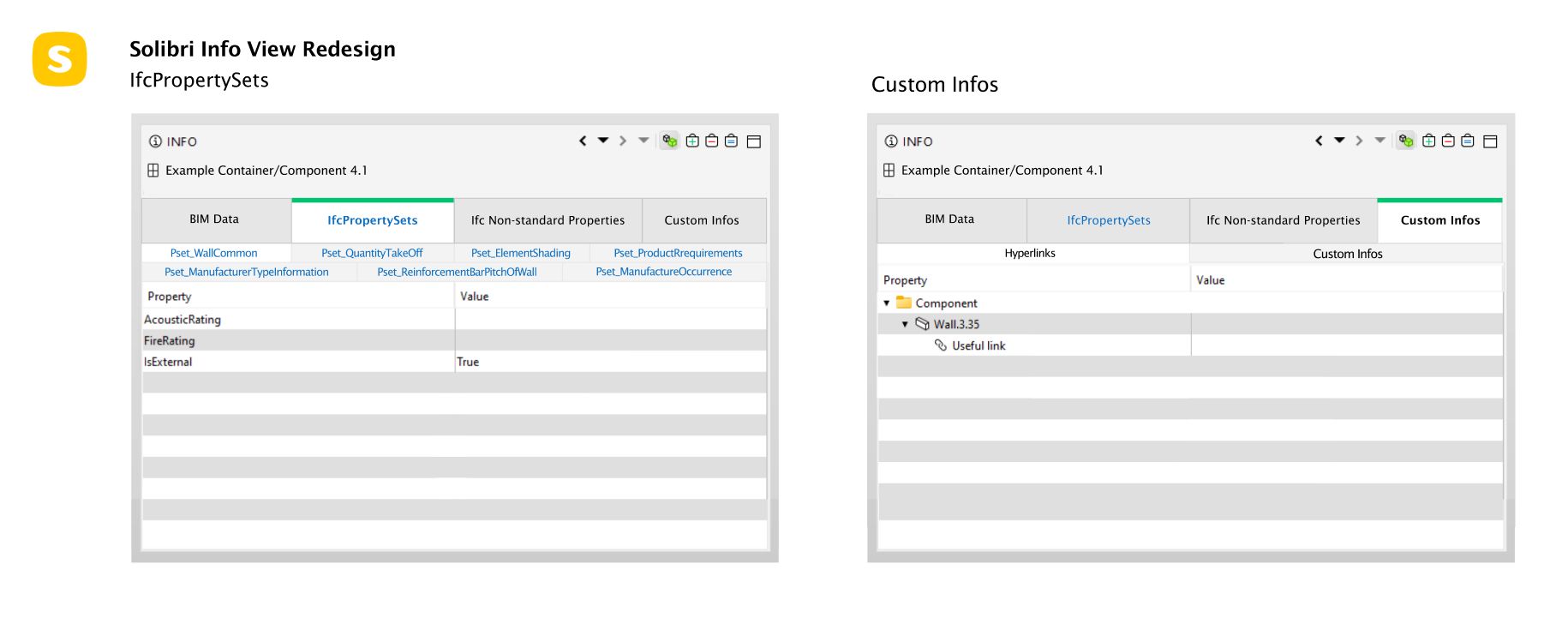The width and height of the screenshot is (1568, 630).
Task: Select the Useful link row
Action: (x=1190, y=345)
